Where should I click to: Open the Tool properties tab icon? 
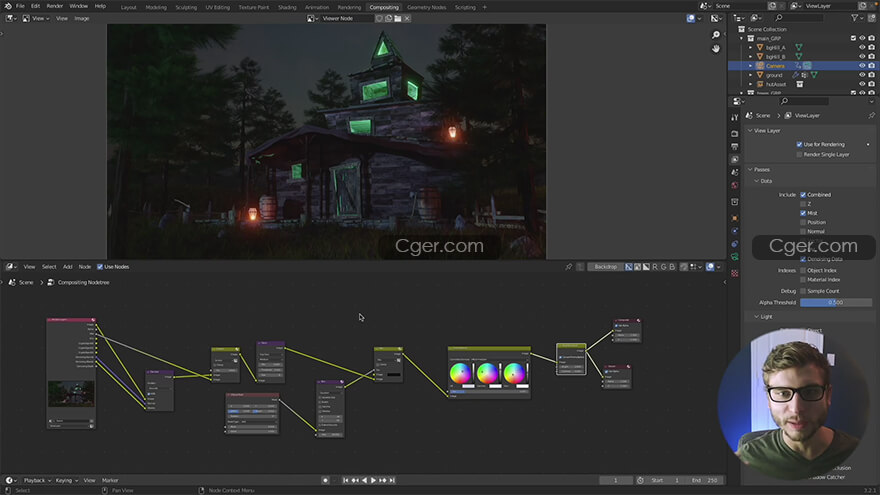(x=735, y=117)
